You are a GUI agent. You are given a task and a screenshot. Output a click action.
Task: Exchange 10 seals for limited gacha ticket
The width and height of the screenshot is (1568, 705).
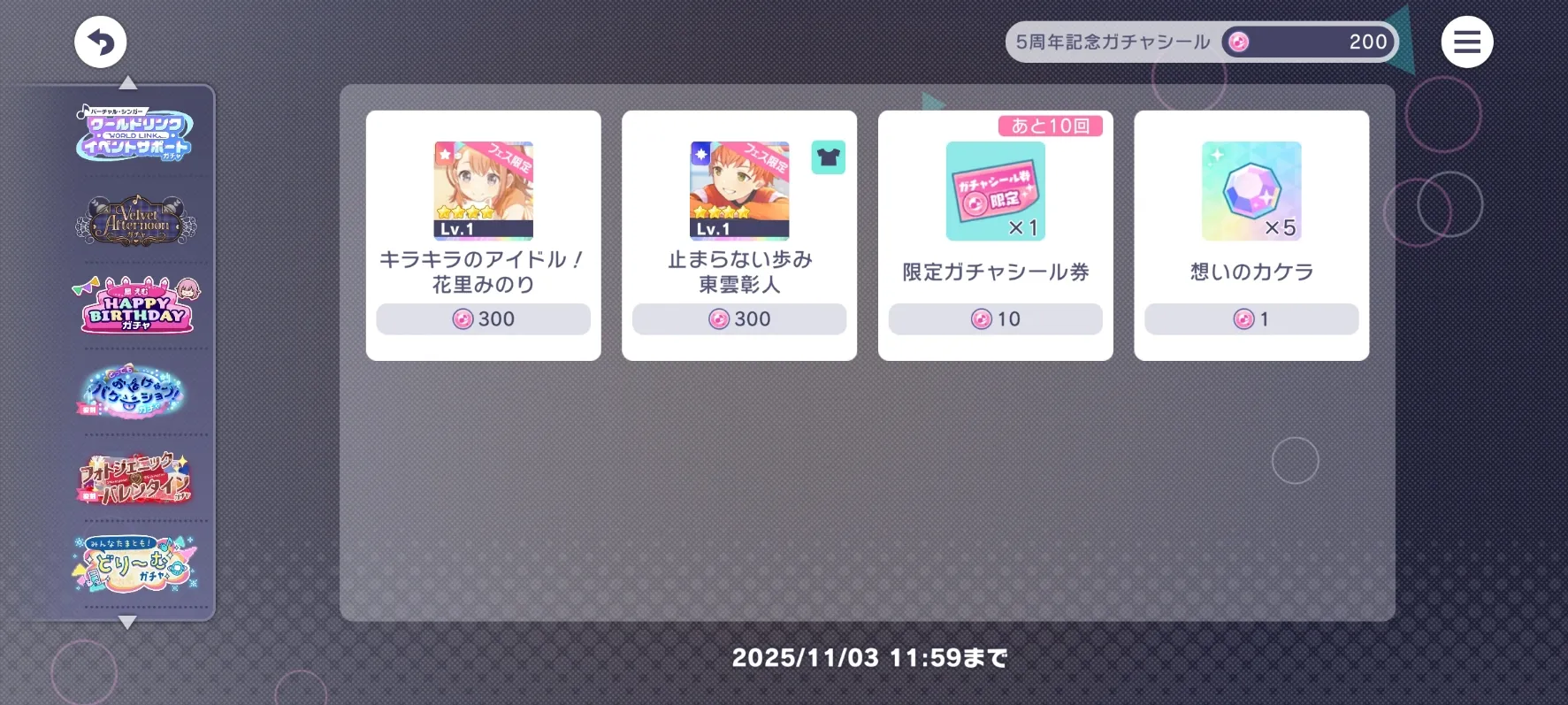pos(996,319)
